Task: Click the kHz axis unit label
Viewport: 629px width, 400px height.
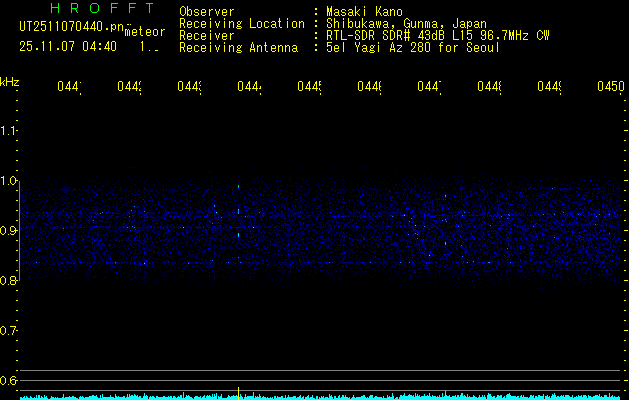Action: click(10, 81)
